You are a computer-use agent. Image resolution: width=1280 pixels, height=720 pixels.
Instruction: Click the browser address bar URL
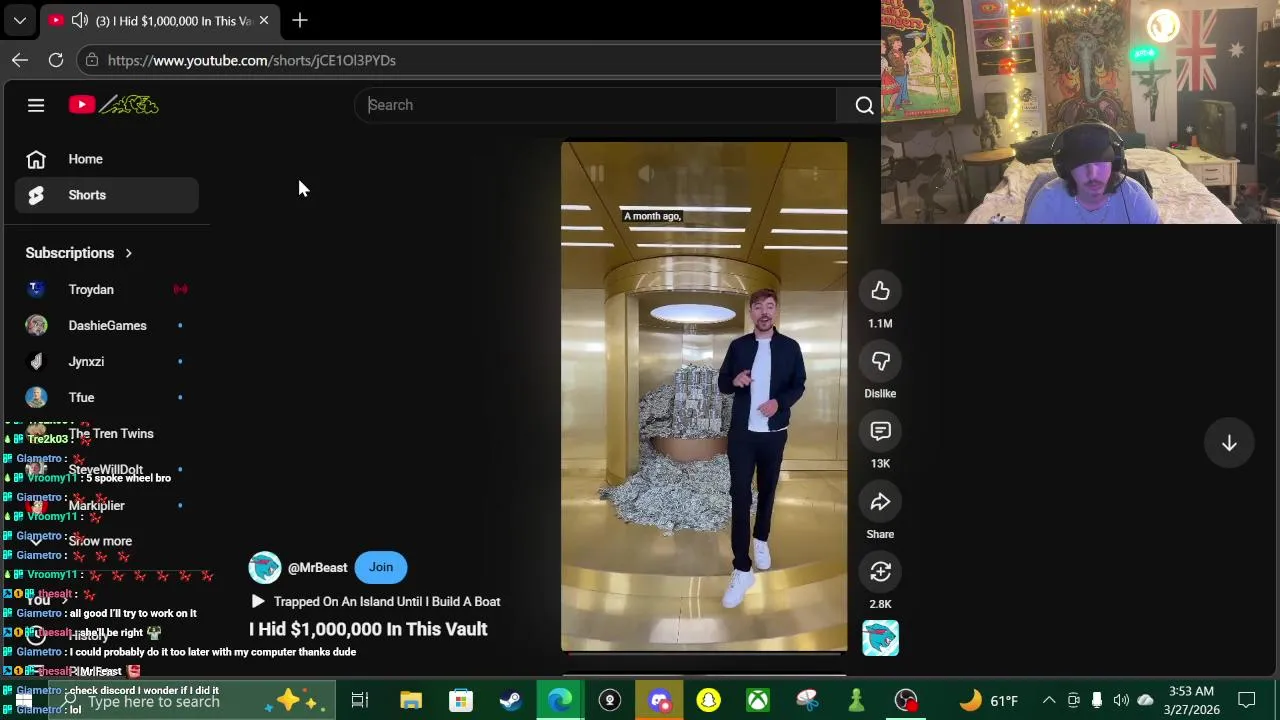[x=252, y=60]
